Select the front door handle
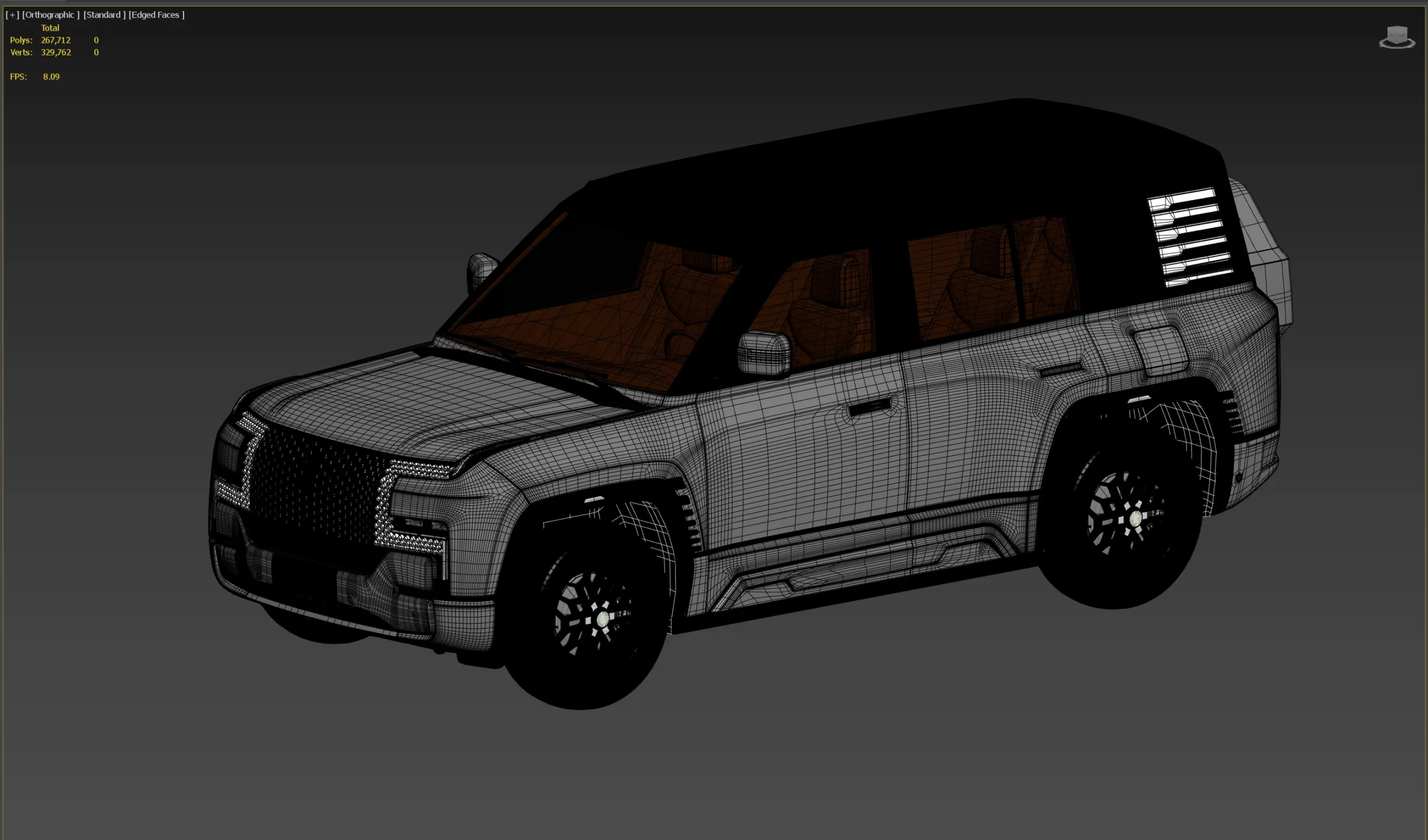The width and height of the screenshot is (1428, 840). [869, 407]
